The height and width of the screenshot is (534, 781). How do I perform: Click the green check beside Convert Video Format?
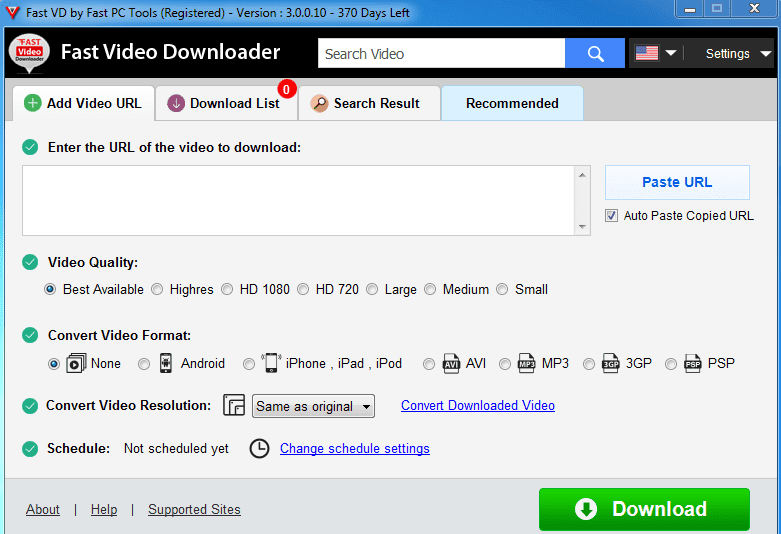point(30,335)
